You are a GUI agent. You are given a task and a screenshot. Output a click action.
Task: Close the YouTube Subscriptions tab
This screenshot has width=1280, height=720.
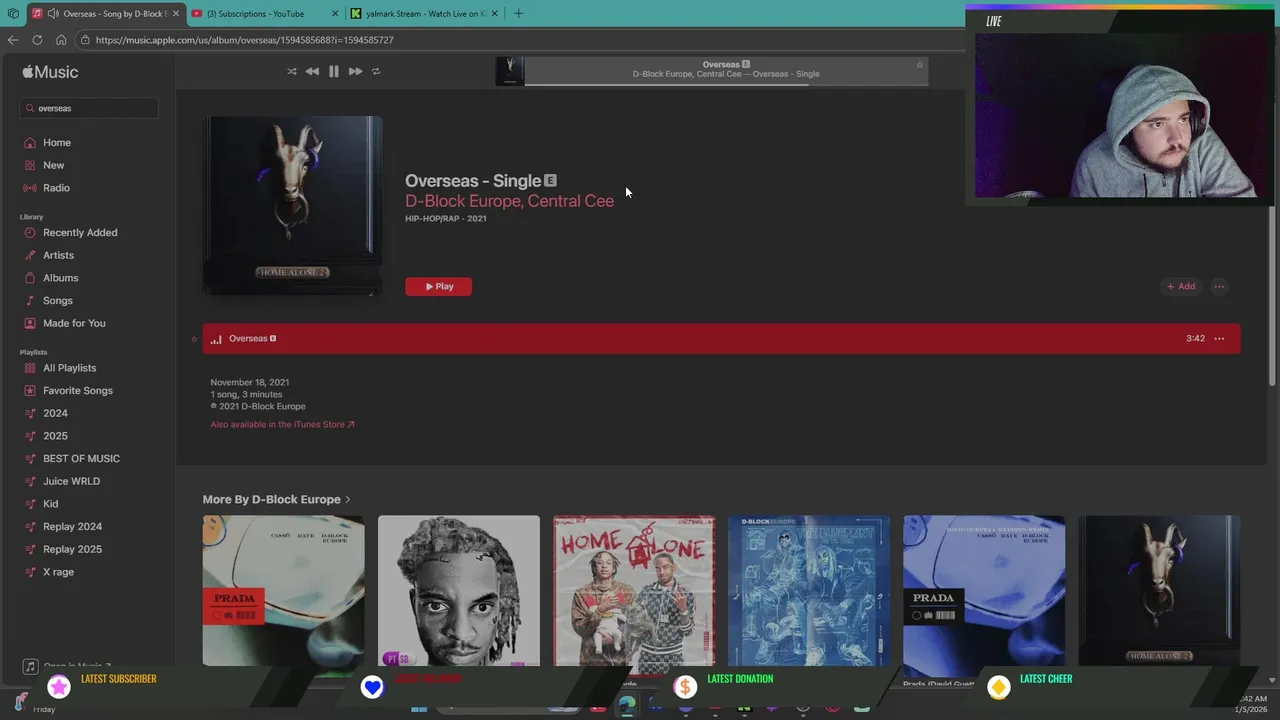[335, 14]
